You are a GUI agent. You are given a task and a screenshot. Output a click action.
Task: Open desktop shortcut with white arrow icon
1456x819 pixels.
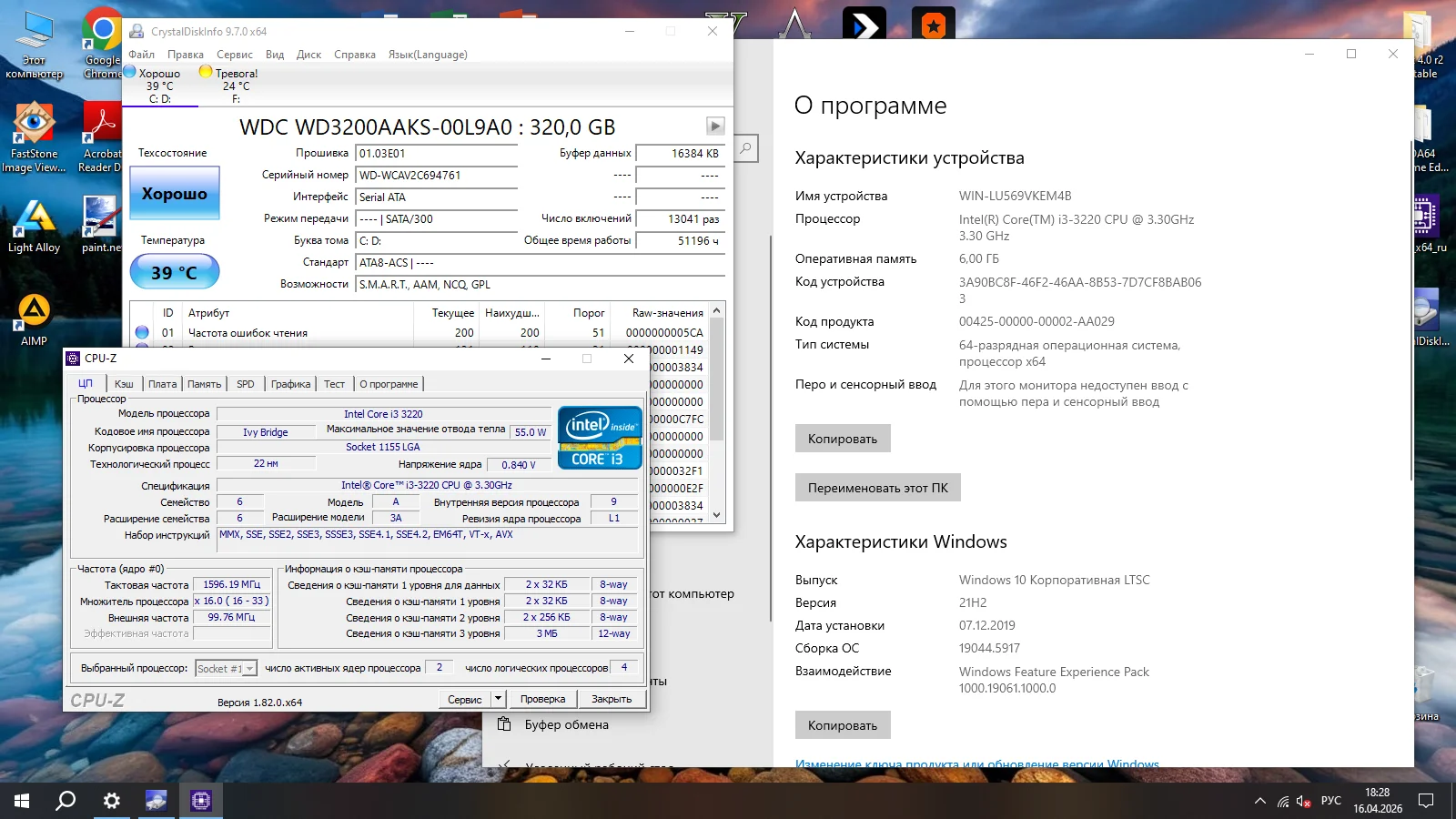(864, 25)
